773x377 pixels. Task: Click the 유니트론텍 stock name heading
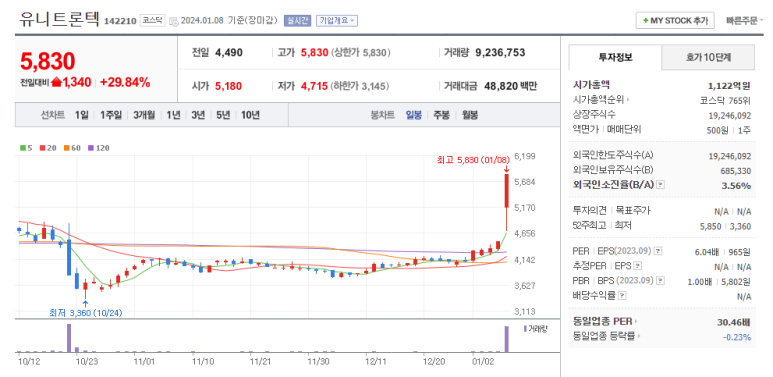pos(60,19)
